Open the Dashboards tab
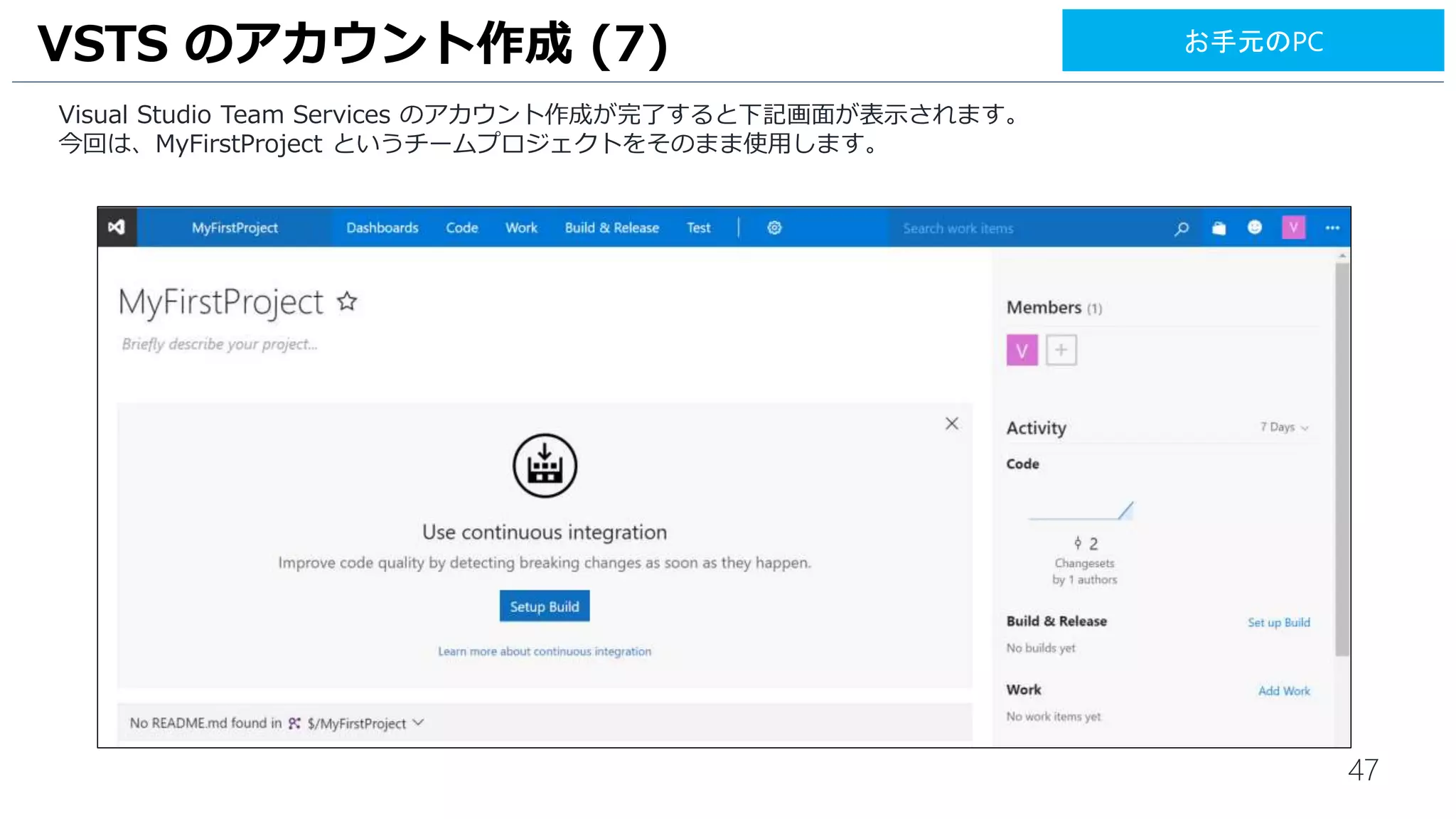1456x819 pixels. [x=382, y=227]
